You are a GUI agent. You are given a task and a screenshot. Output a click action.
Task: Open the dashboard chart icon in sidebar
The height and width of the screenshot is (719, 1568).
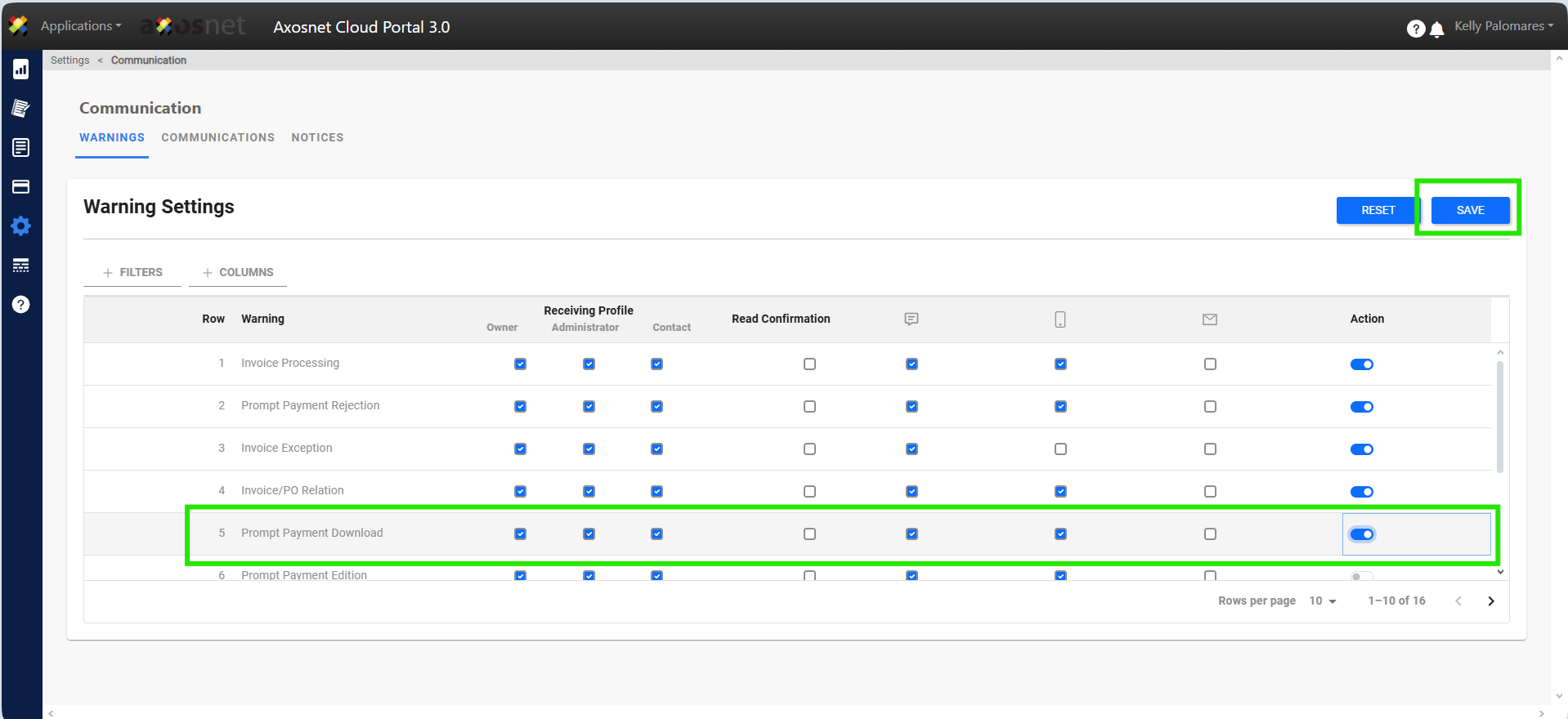point(21,69)
